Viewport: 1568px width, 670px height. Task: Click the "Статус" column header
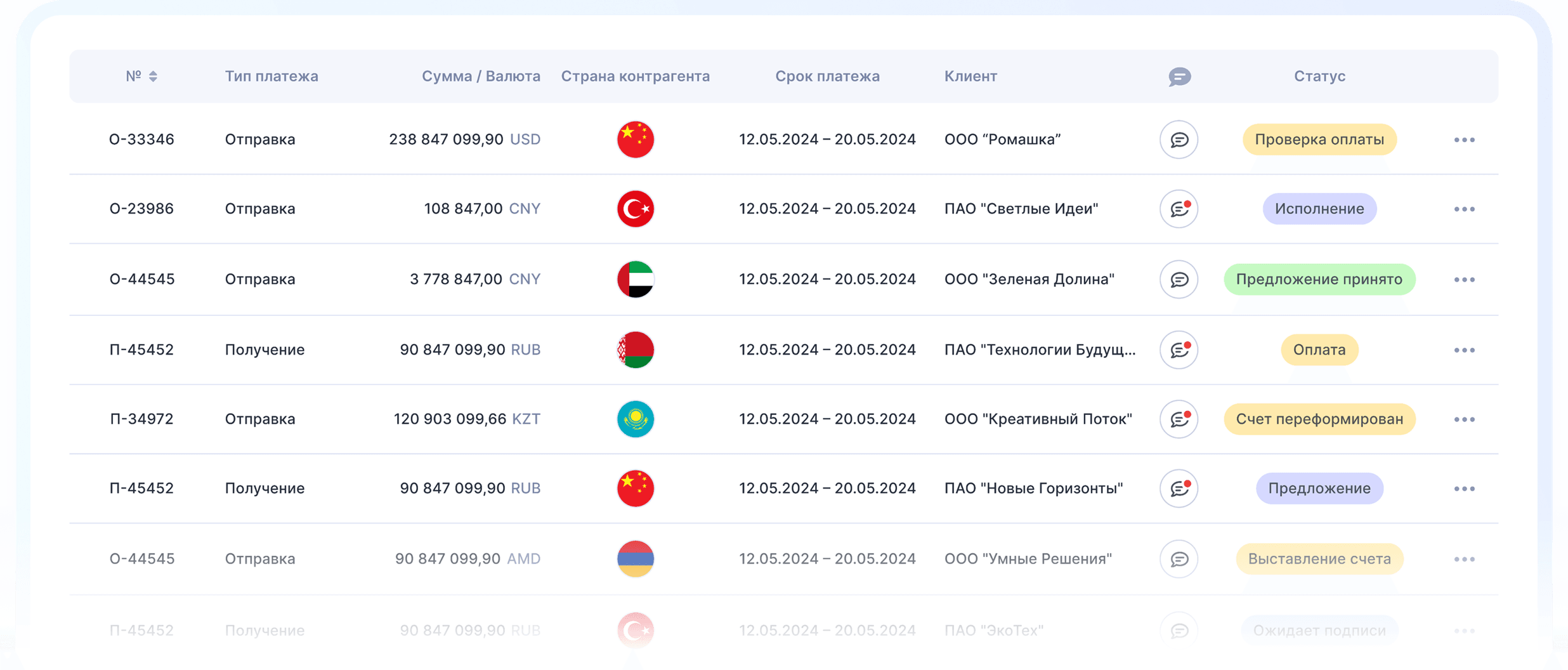click(1319, 76)
